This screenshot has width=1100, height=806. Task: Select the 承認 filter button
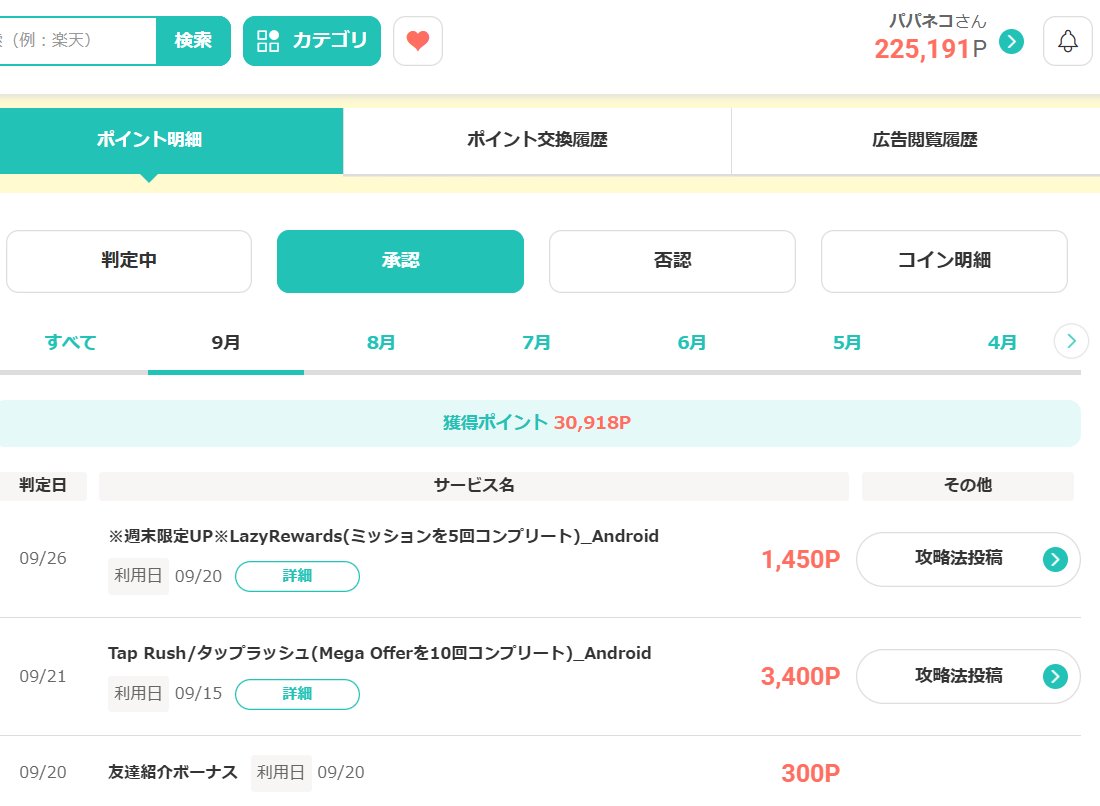pyautogui.click(x=401, y=261)
